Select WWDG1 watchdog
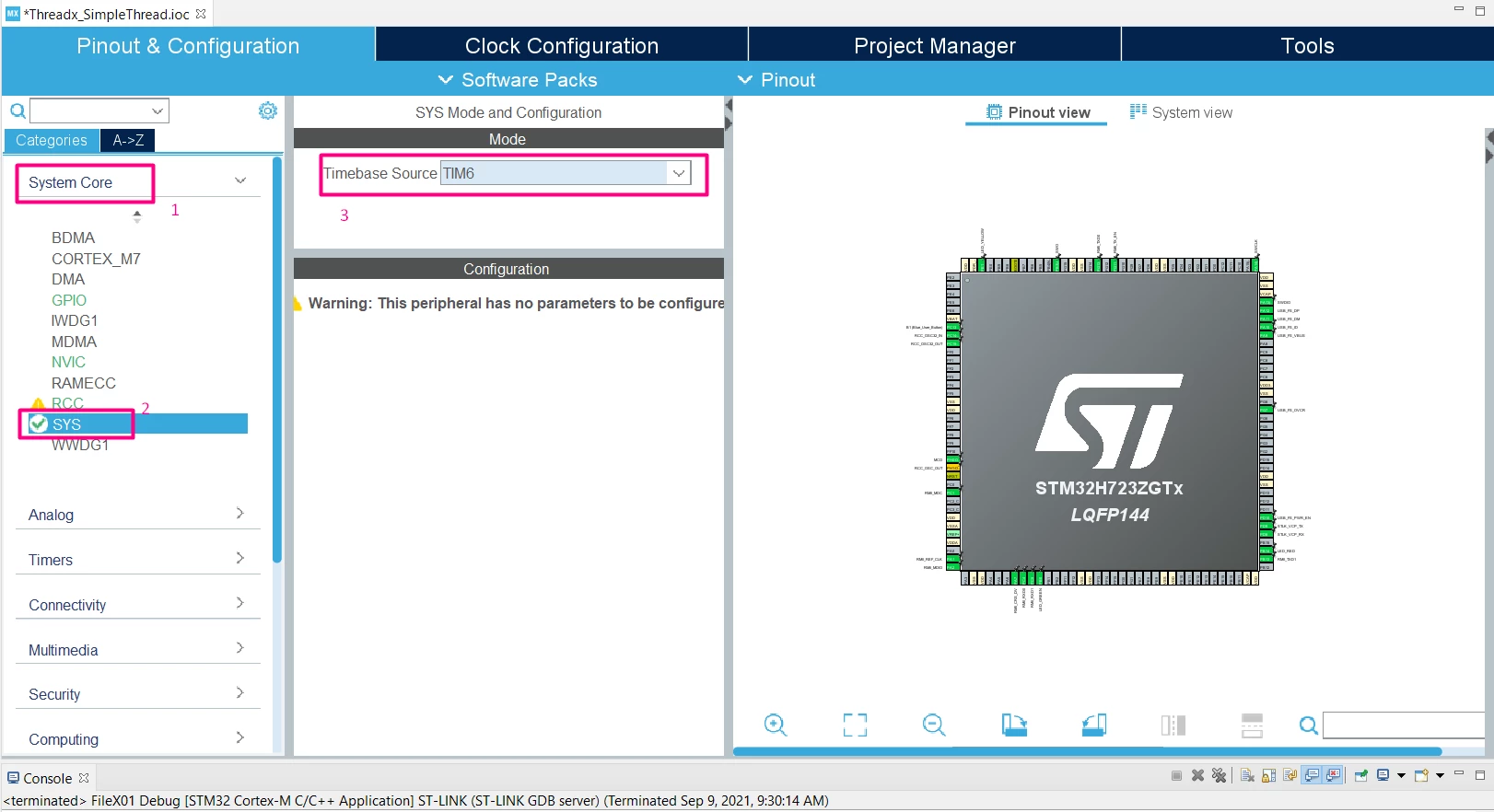1494x812 pixels. tap(80, 445)
